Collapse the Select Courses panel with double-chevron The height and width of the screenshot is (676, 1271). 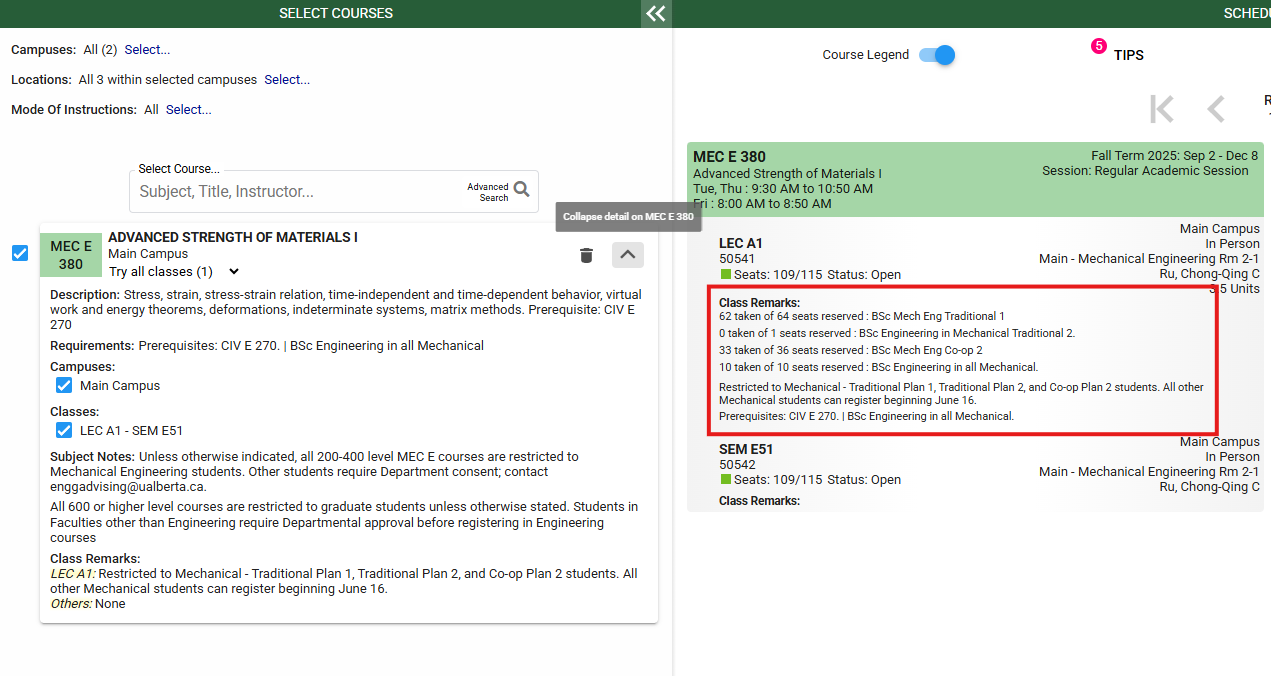click(655, 13)
